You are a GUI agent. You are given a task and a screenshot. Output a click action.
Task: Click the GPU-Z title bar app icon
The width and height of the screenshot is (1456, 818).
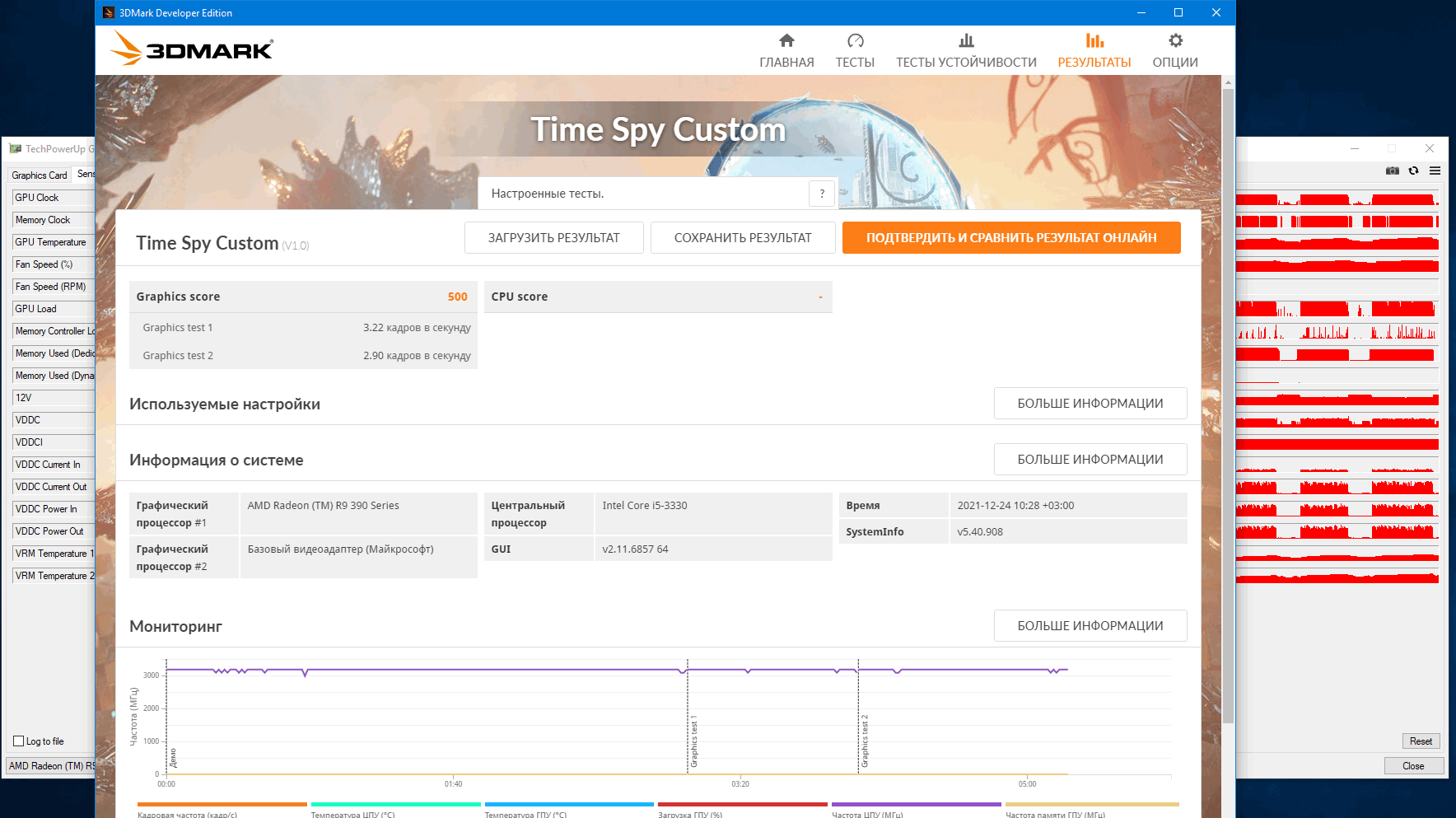[x=15, y=149]
